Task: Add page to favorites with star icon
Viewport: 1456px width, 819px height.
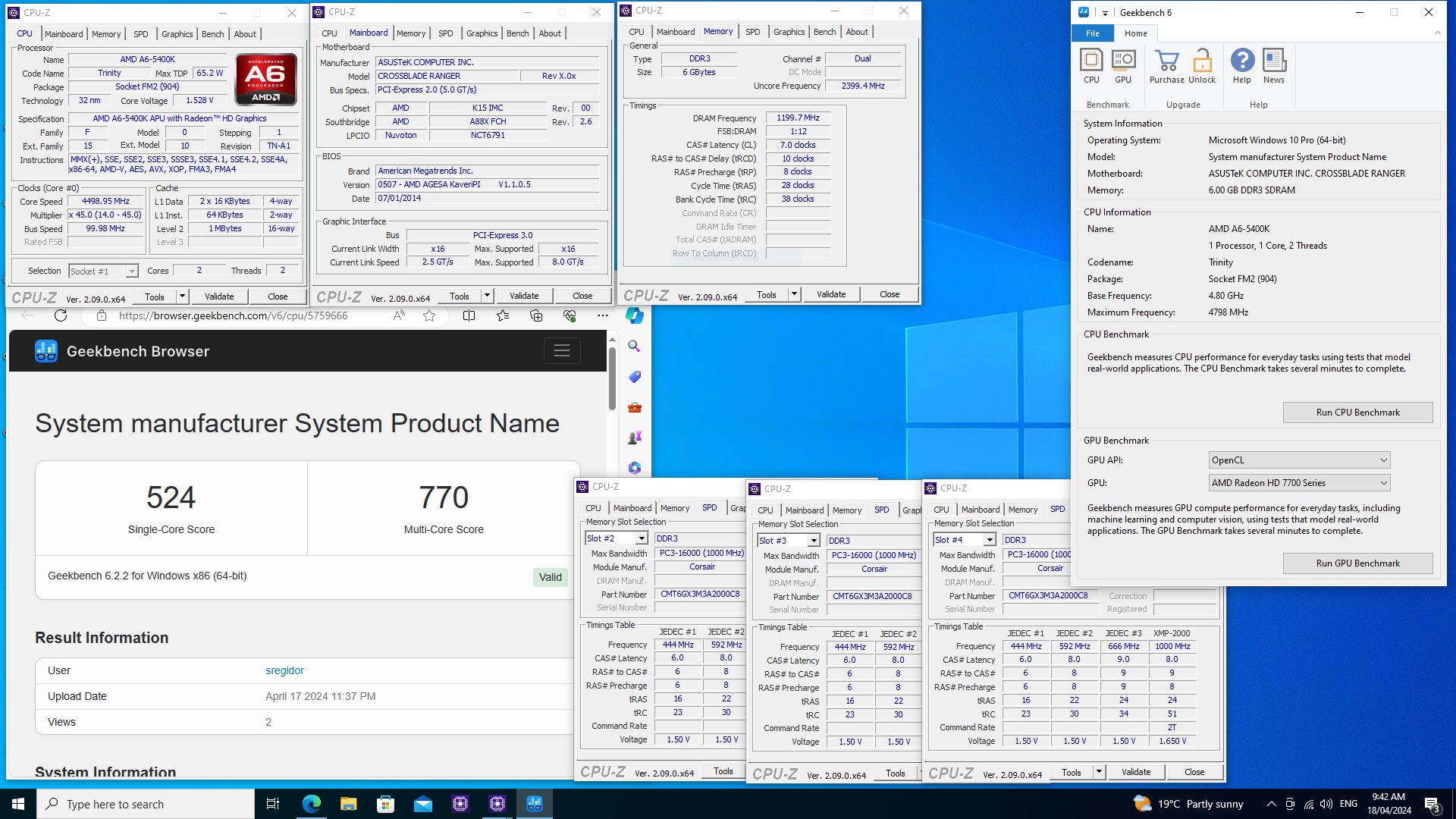Action: (x=429, y=315)
